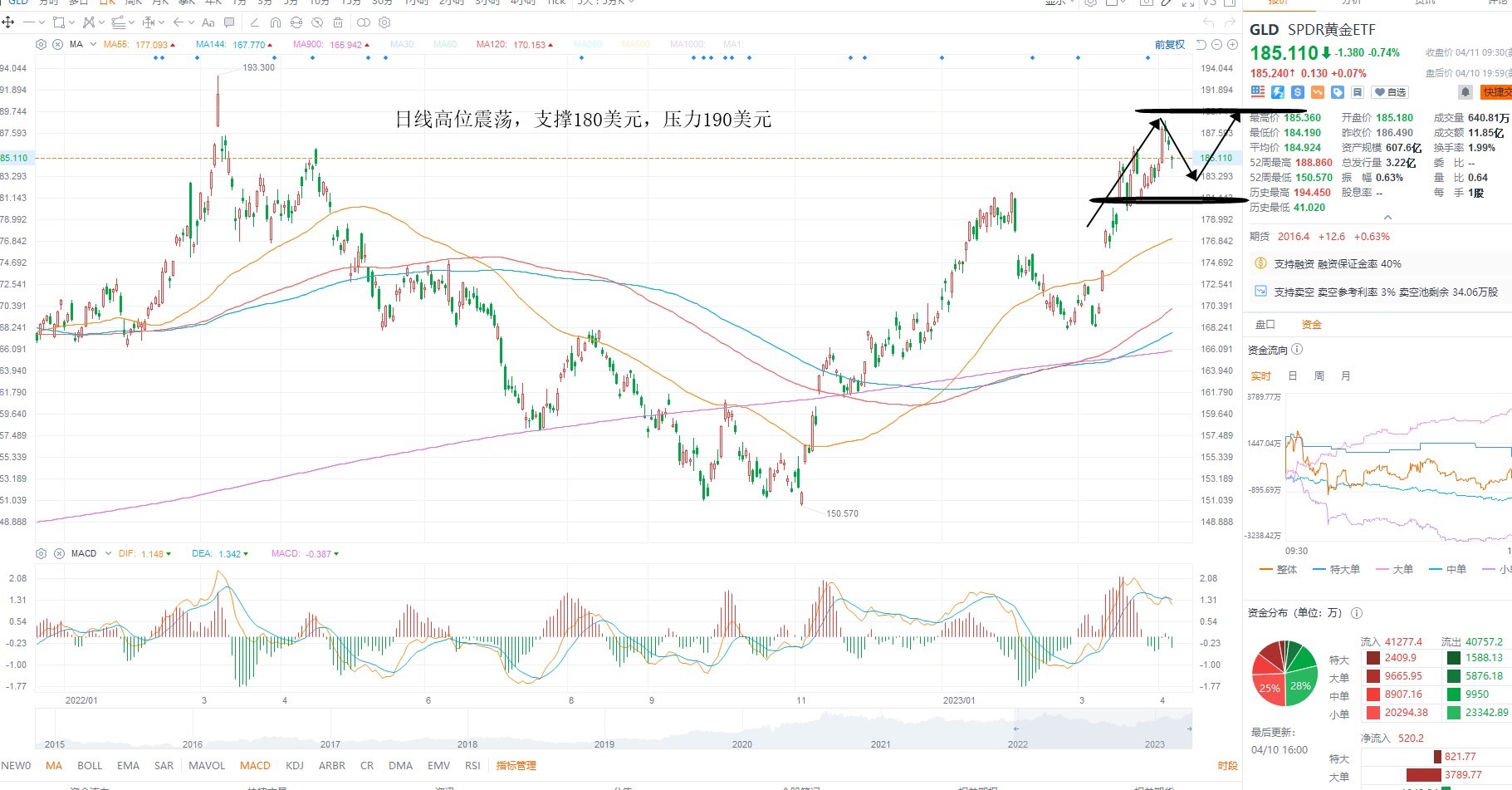Switch the fund flow view to 周

pyautogui.click(x=1319, y=375)
